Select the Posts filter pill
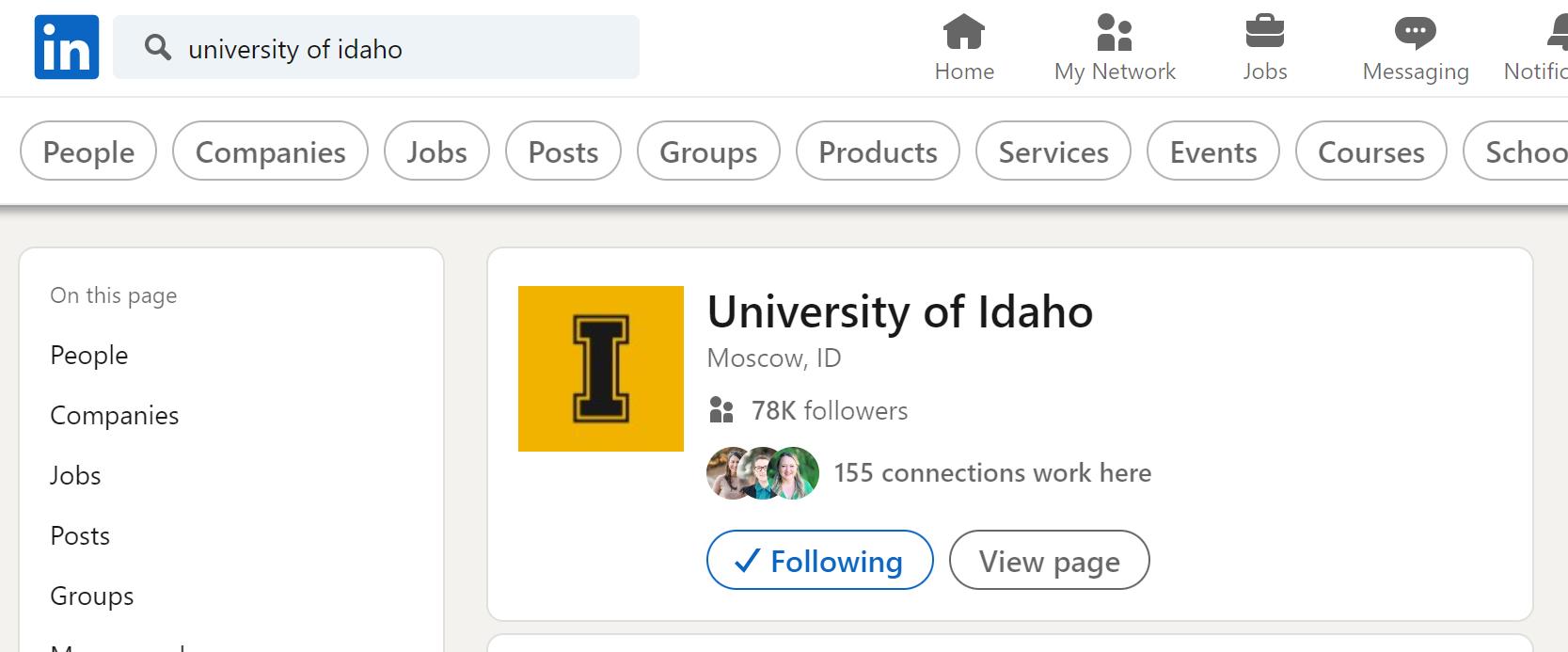 point(562,151)
